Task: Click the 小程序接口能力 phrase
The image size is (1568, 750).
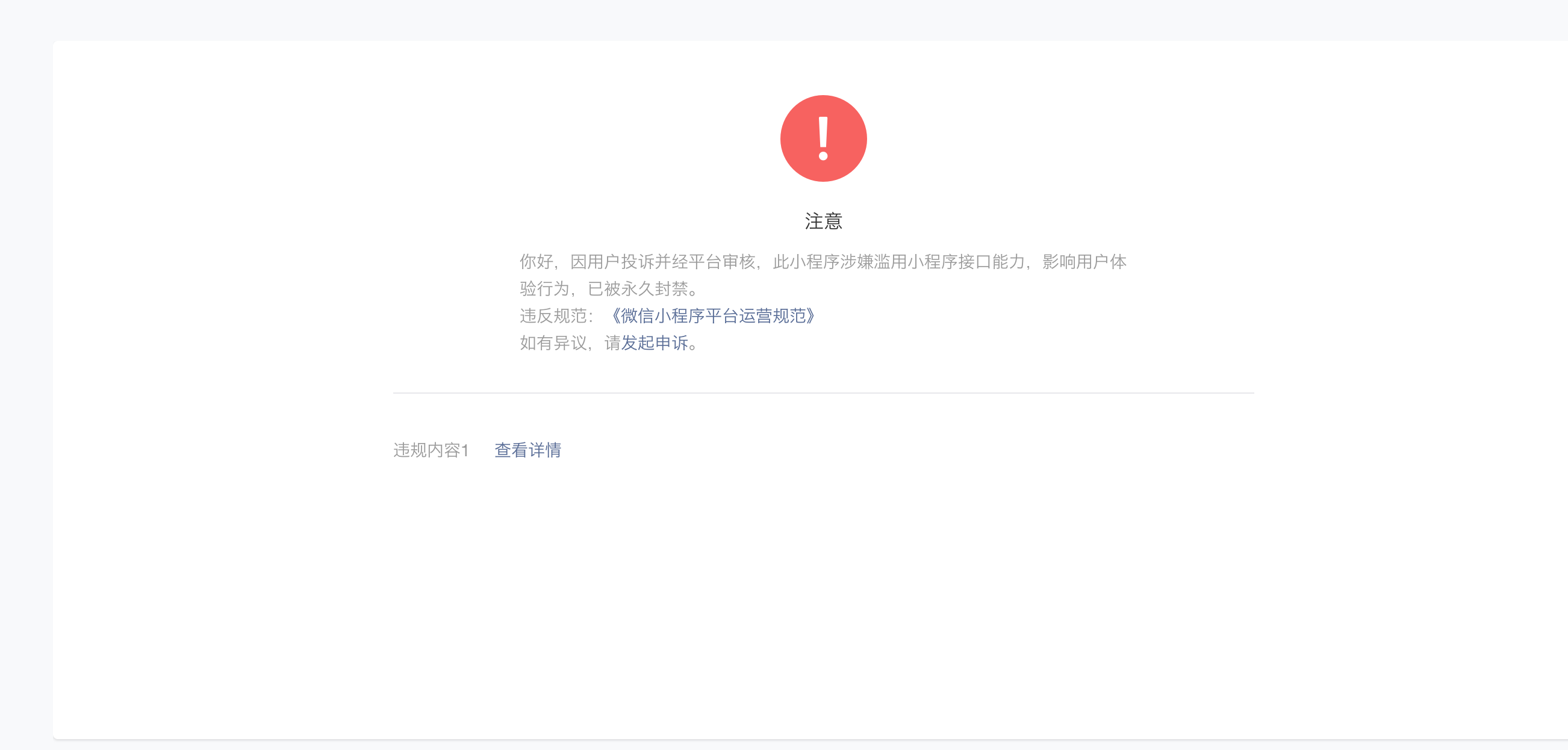Action: 966,262
